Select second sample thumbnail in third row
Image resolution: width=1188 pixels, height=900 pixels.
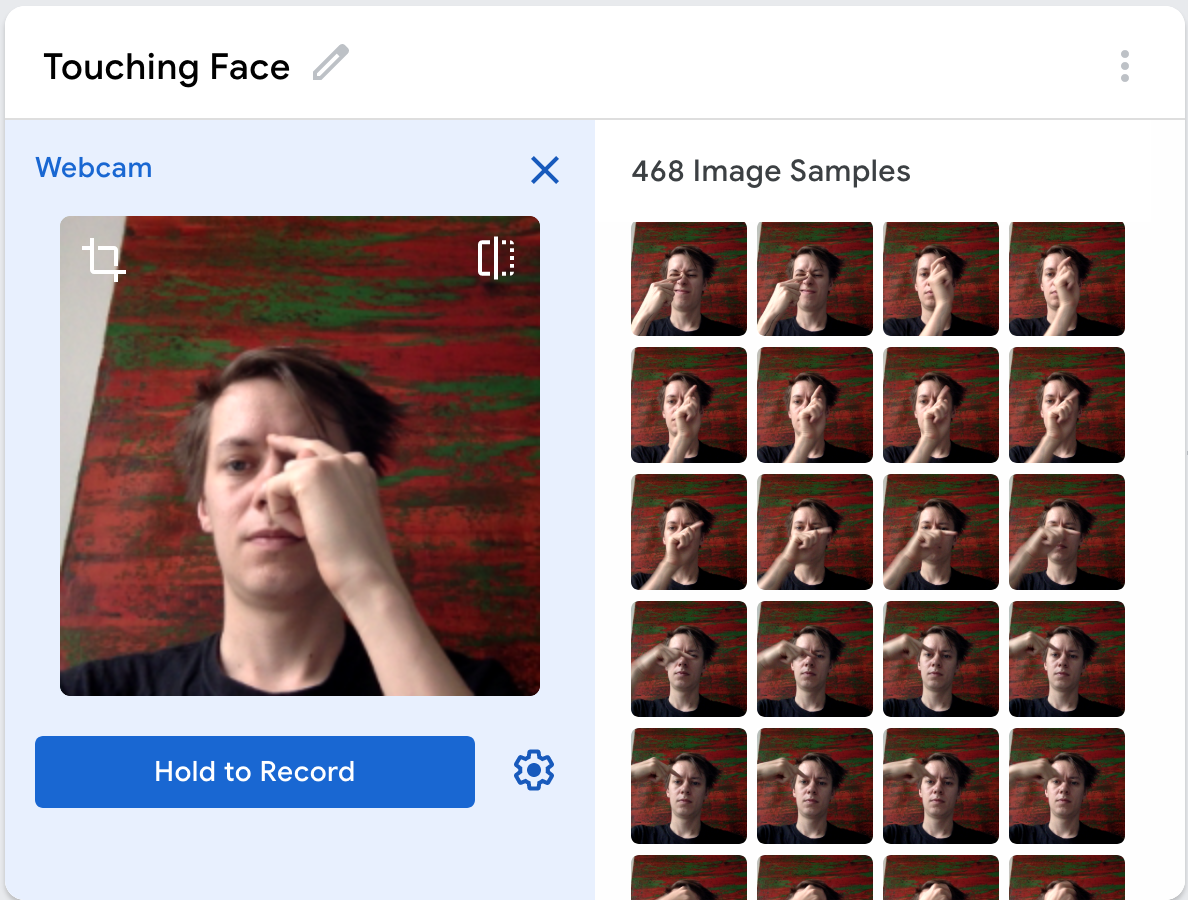point(814,532)
